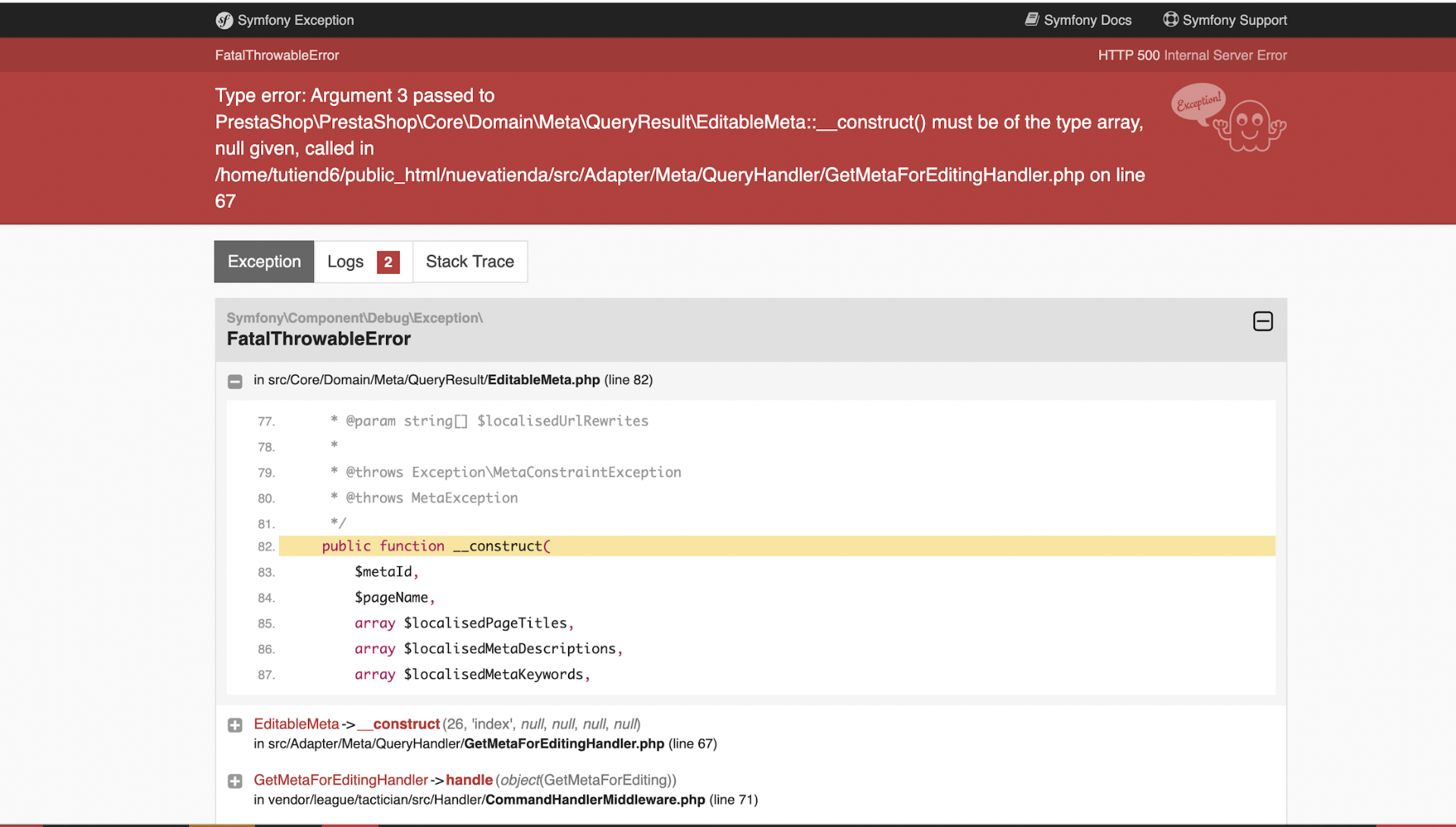Click the Symfony logo icon in header
1456x827 pixels.
coord(224,20)
